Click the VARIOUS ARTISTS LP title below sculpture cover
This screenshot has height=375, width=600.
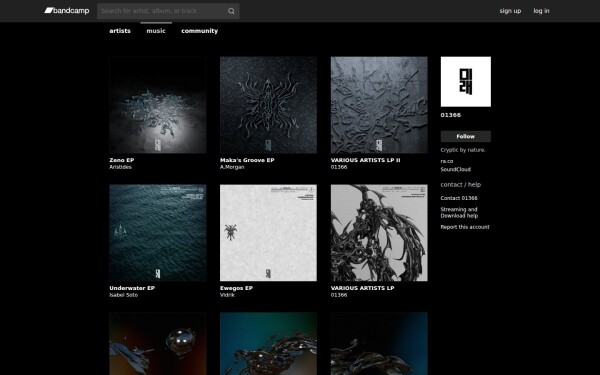pyautogui.click(x=362, y=288)
